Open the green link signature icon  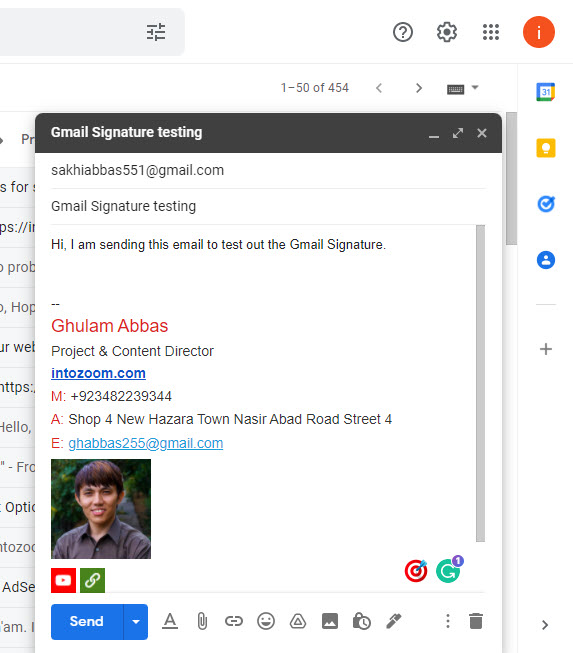pyautogui.click(x=92, y=580)
